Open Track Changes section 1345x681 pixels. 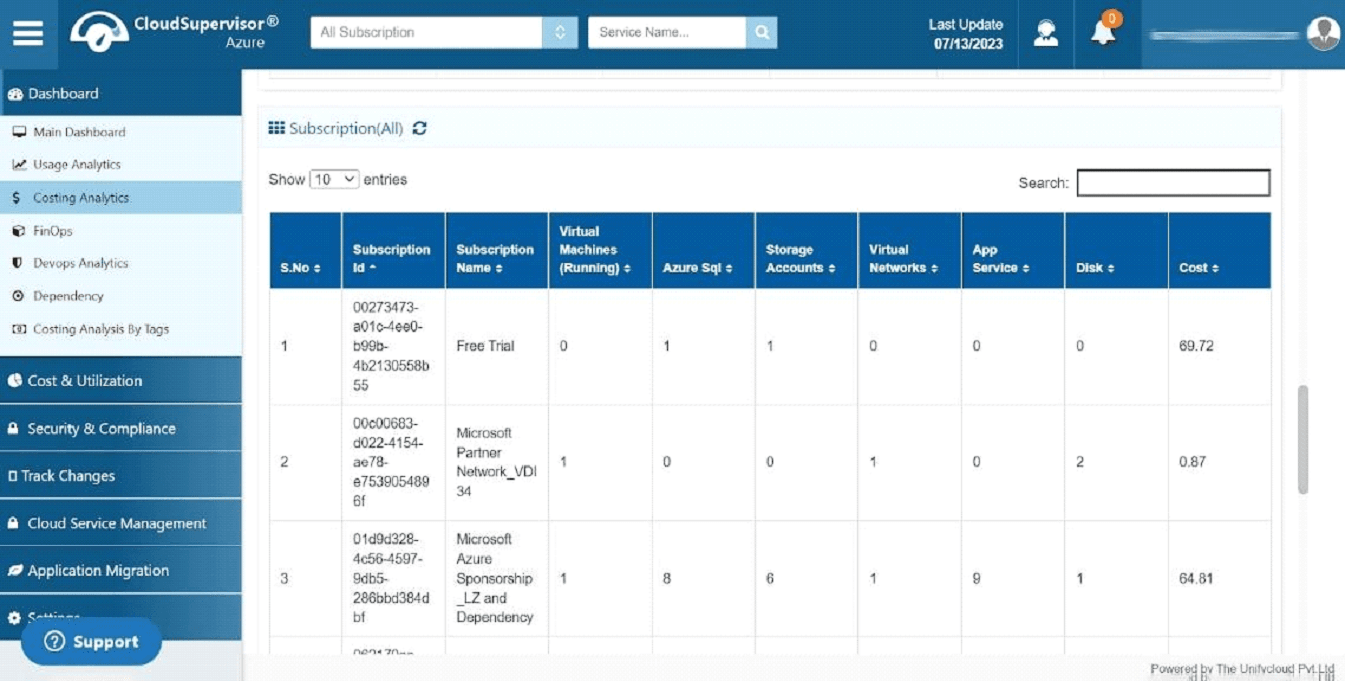click(x=121, y=476)
